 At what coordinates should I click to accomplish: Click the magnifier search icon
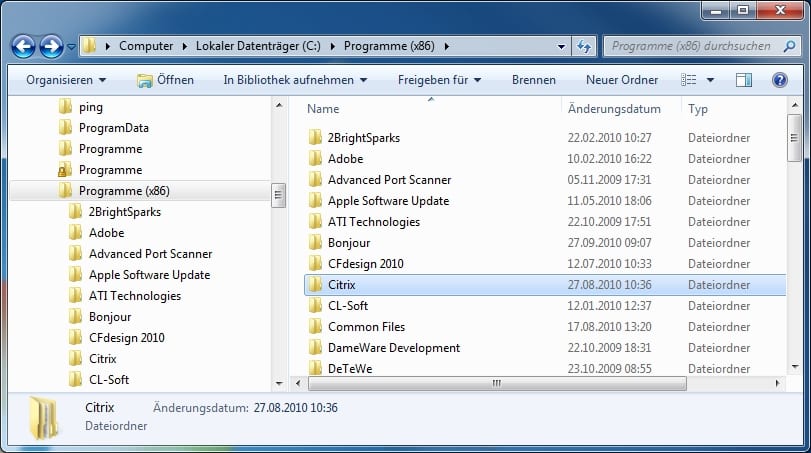pos(789,46)
